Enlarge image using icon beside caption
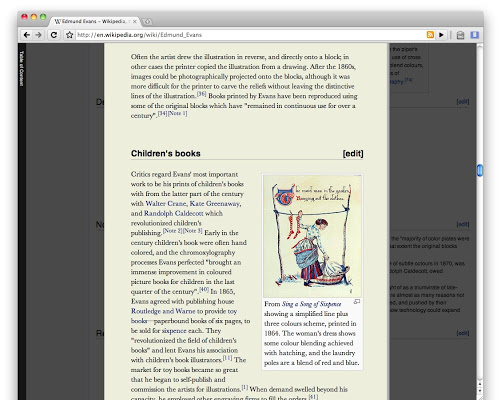Image resolution: width=501 pixels, height=400 pixels. point(357,302)
